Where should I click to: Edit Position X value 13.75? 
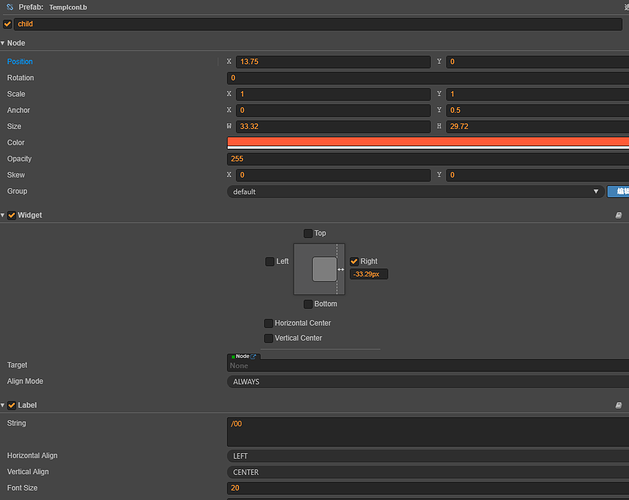(333, 62)
